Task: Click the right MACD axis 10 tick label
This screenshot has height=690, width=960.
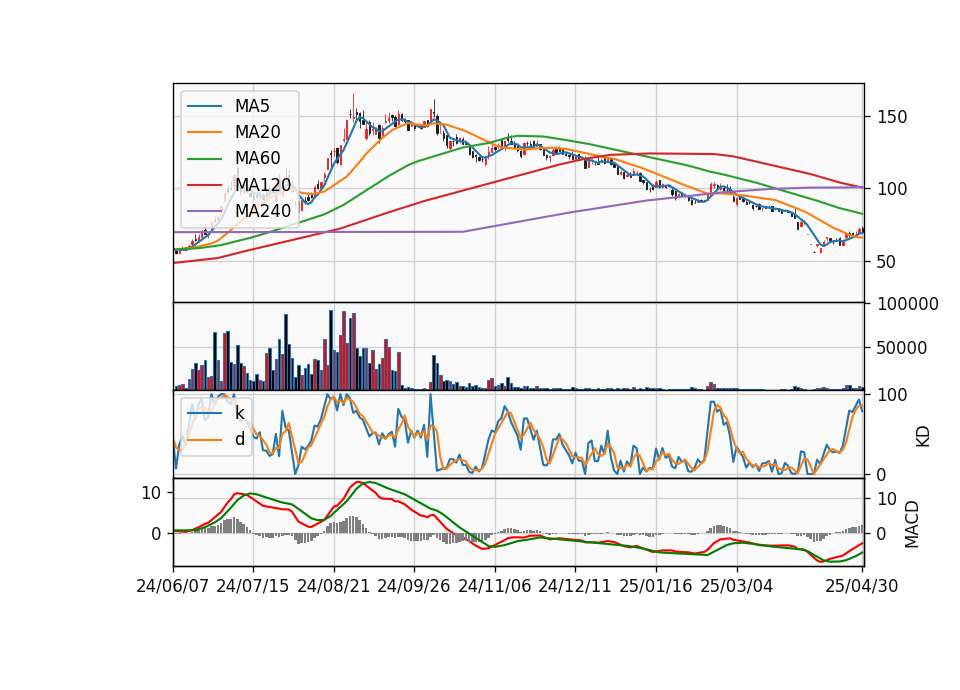Action: click(x=887, y=499)
